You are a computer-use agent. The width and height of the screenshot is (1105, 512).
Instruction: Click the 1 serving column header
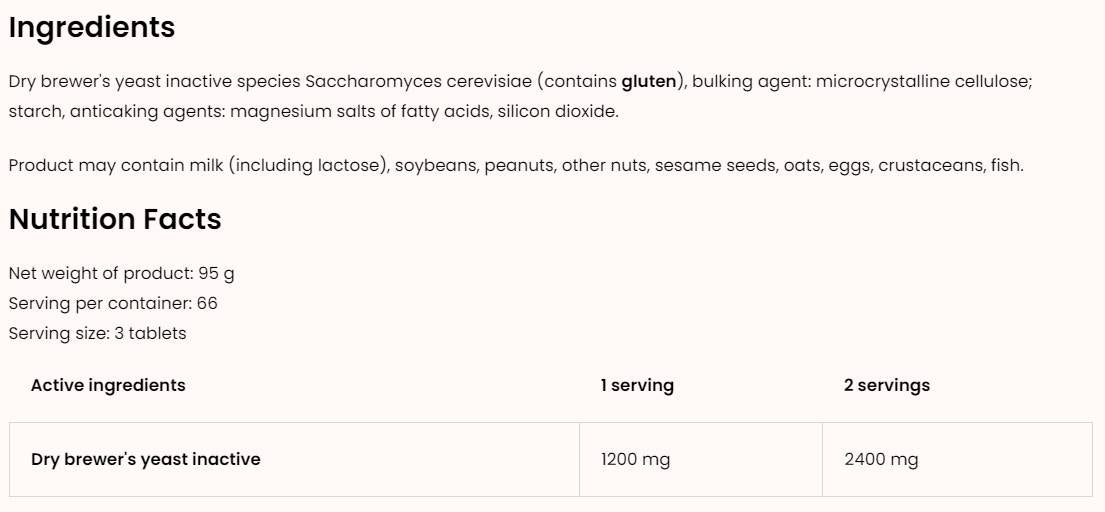click(x=637, y=385)
